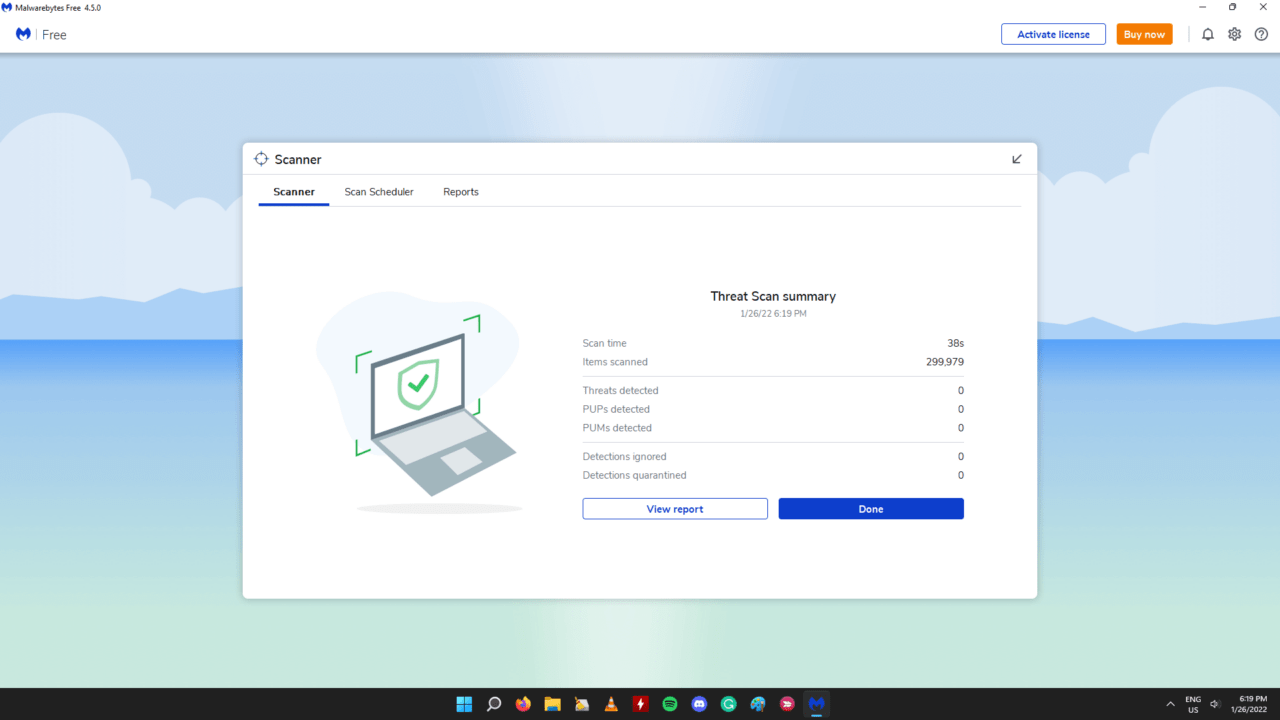Image resolution: width=1280 pixels, height=720 pixels.
Task: Click the speaker volume icon in the tray
Action: (1215, 704)
